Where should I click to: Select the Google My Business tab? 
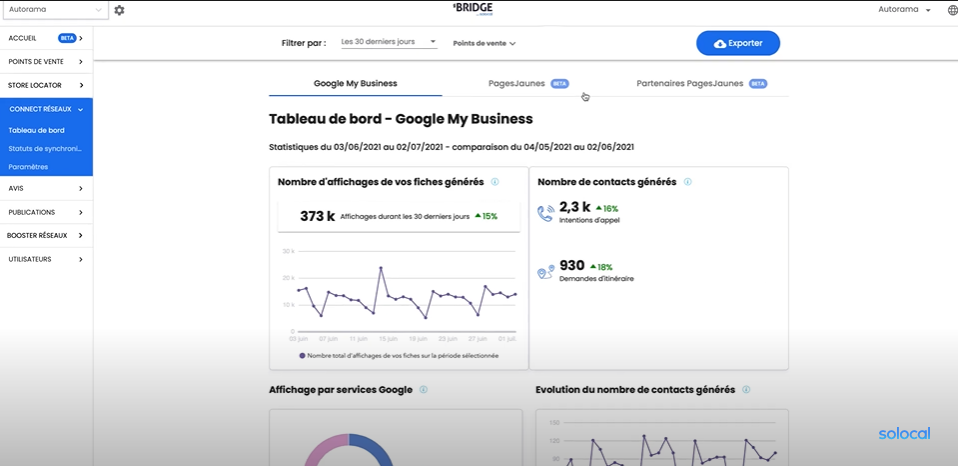(x=356, y=84)
